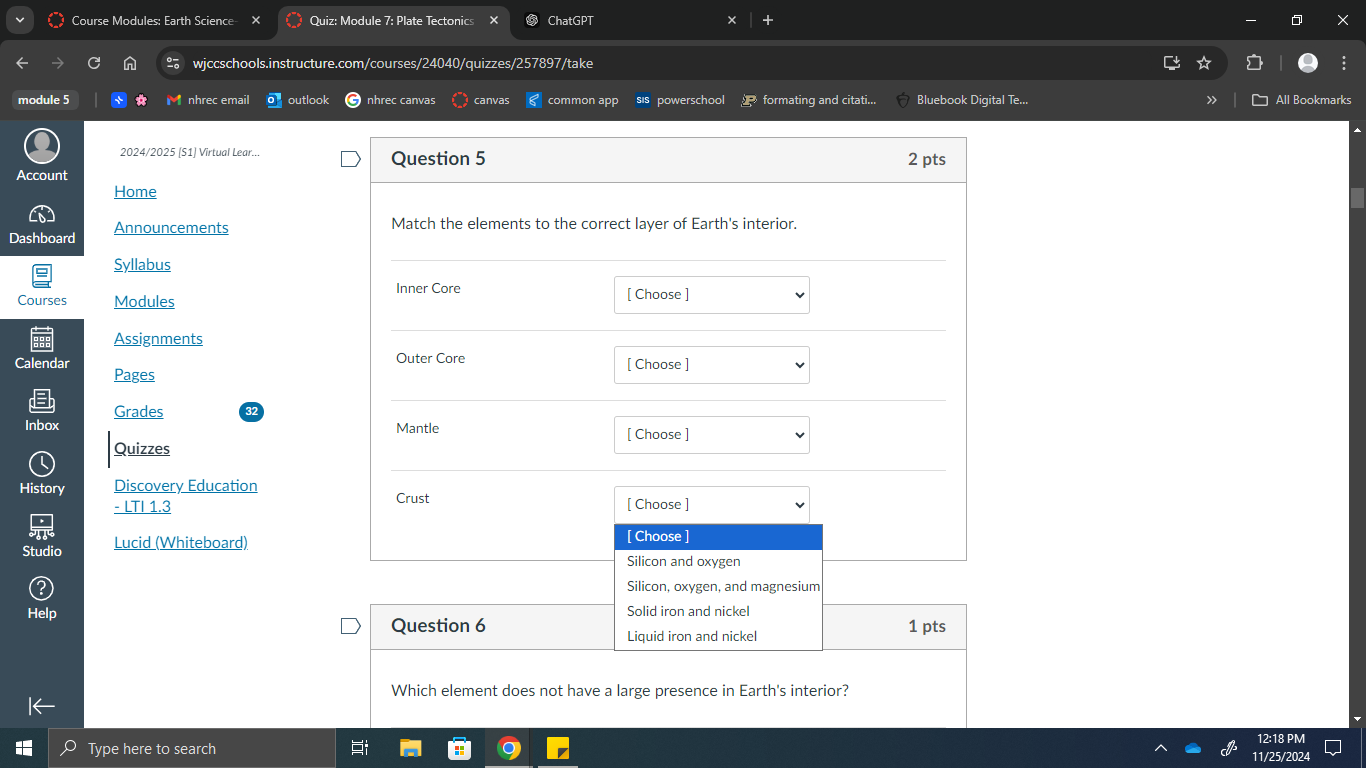This screenshot has height=768, width=1366.
Task: Go back to the previous page
Action: (x=23, y=63)
